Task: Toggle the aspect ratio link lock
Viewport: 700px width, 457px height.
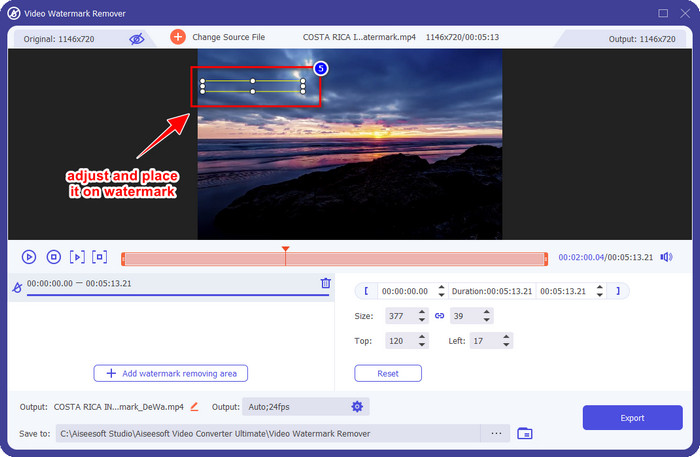Action: (x=439, y=316)
